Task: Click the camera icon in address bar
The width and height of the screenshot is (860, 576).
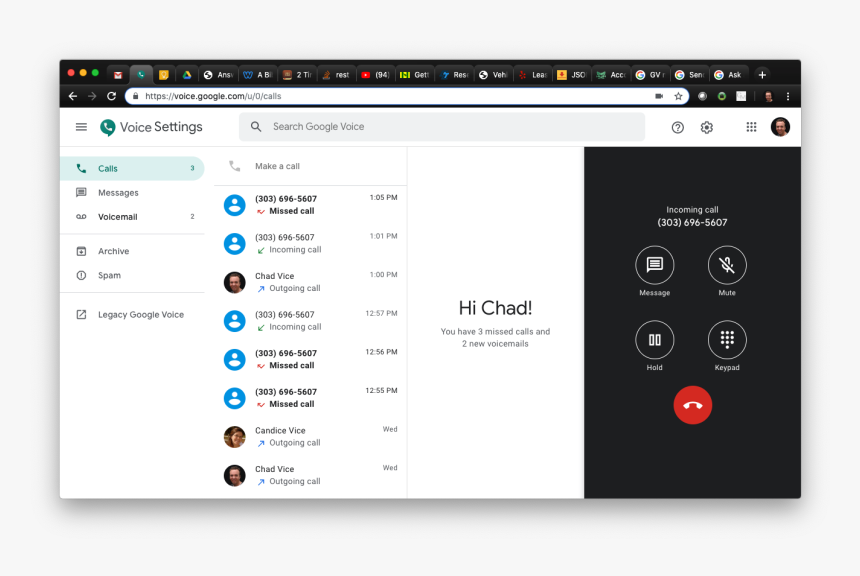Action: click(x=659, y=96)
